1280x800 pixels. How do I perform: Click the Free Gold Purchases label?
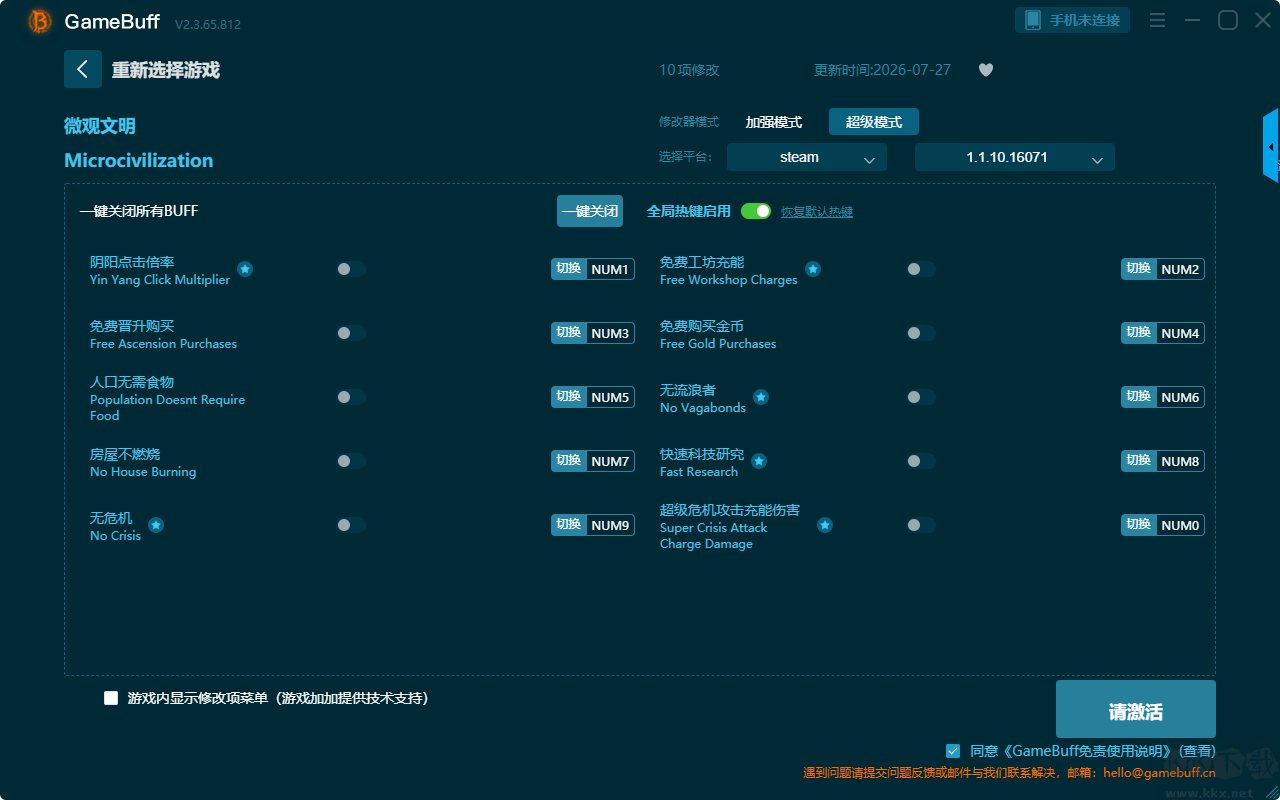(x=718, y=344)
